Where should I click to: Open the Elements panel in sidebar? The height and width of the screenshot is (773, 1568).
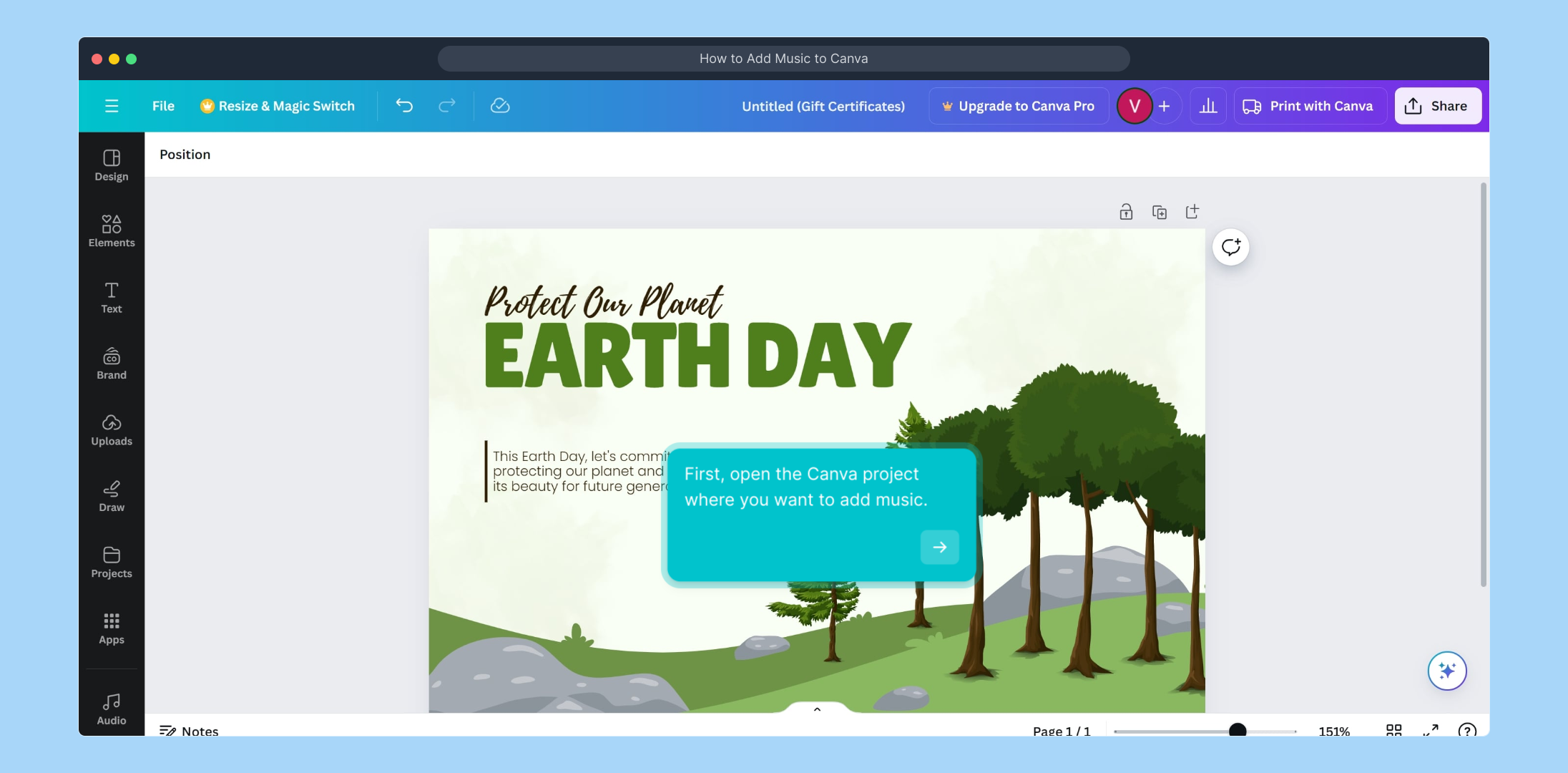coord(112,231)
